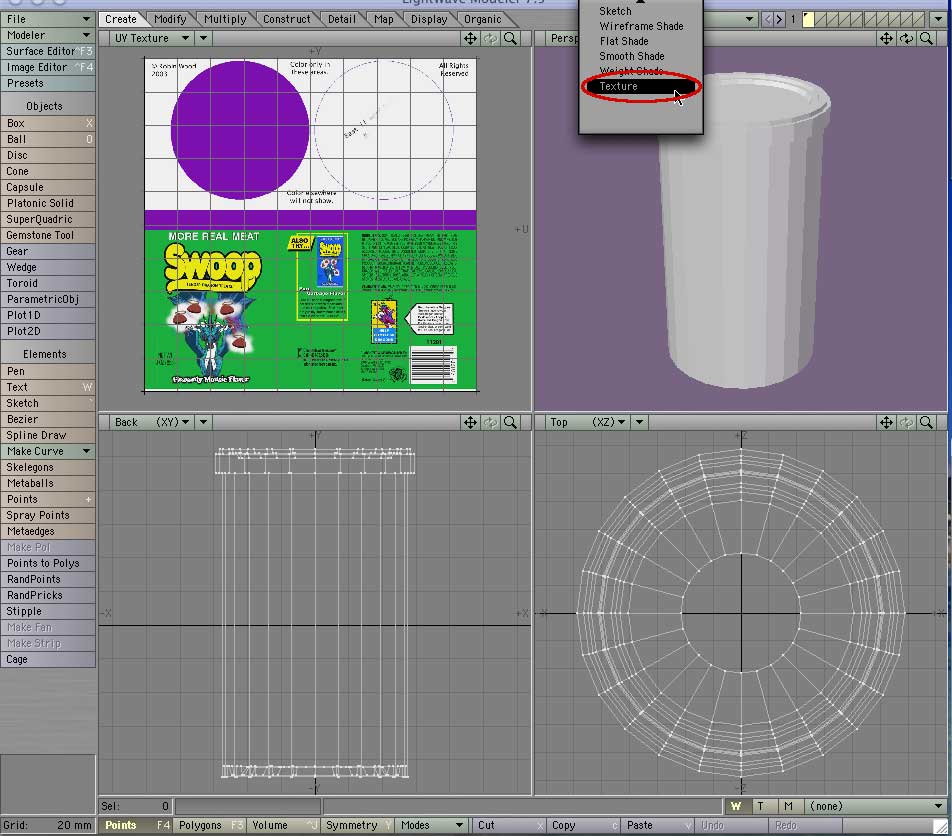Viewport: 952px width, 836px height.
Task: Select the Spline Draw tool
Action: pyautogui.click(x=48, y=436)
